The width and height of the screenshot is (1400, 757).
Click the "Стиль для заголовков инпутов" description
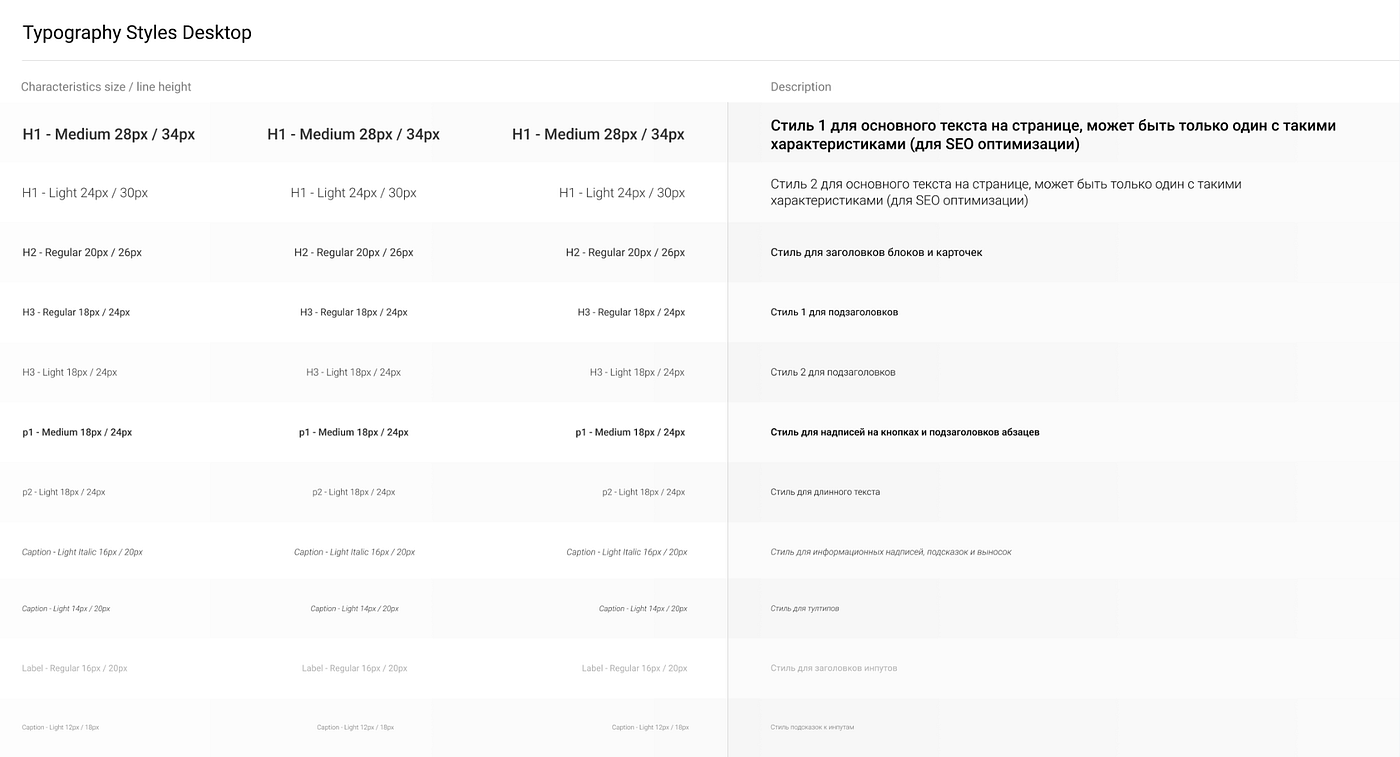833,668
